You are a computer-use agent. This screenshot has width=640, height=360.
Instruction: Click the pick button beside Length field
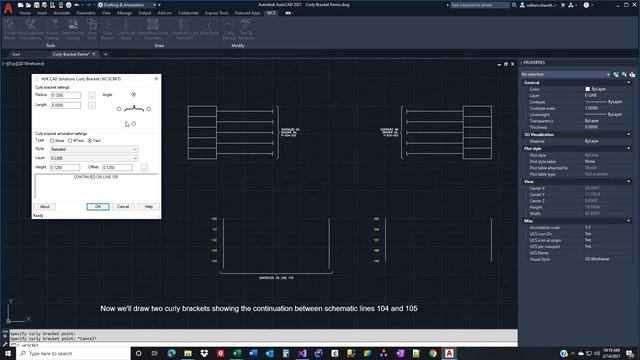click(x=92, y=105)
